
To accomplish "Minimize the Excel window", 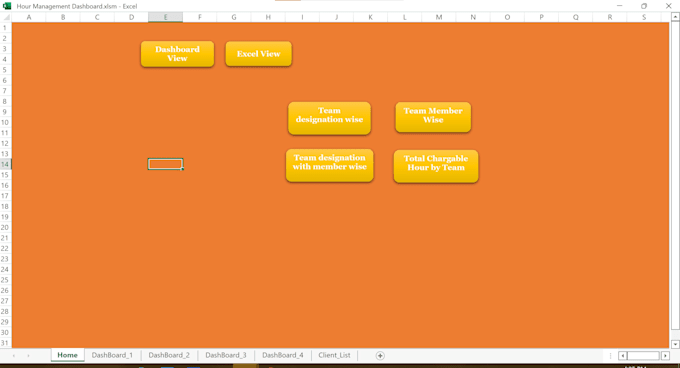I will (x=619, y=6).
